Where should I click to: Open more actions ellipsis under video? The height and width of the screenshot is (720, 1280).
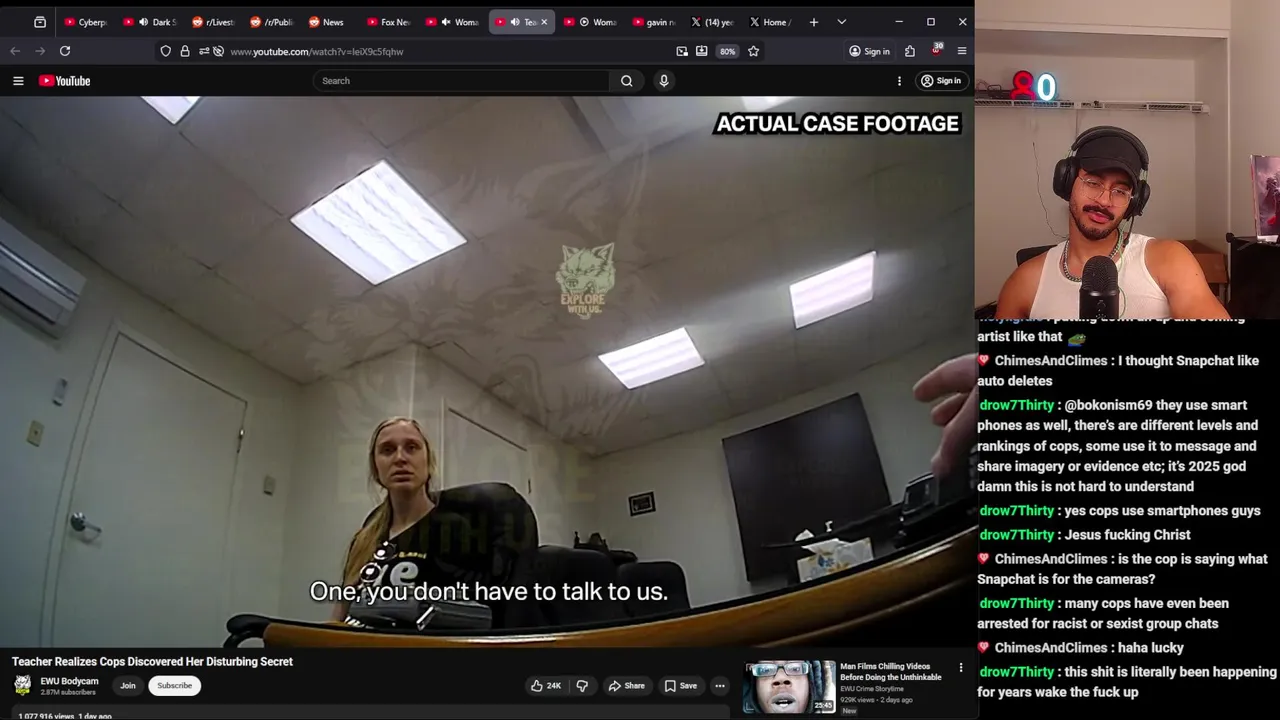point(720,686)
